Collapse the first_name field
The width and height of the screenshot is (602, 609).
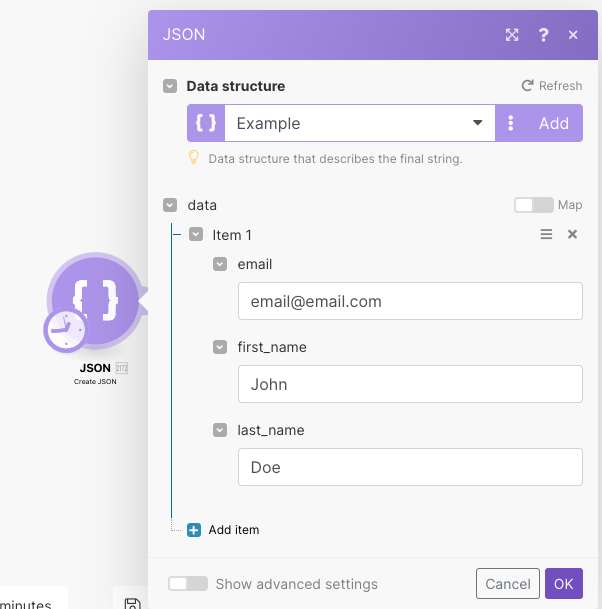tap(220, 347)
